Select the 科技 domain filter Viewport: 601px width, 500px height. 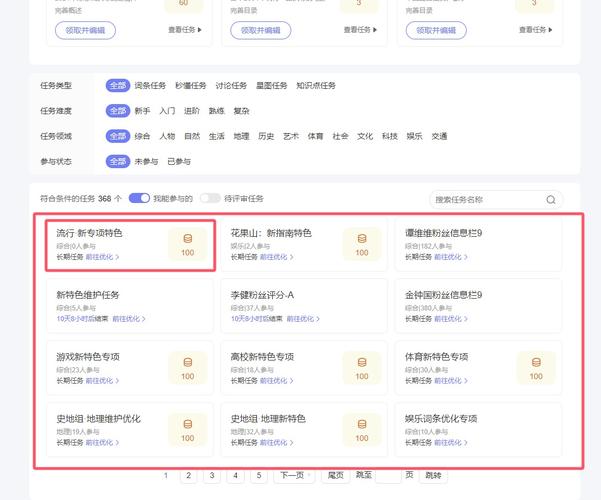[x=390, y=136]
